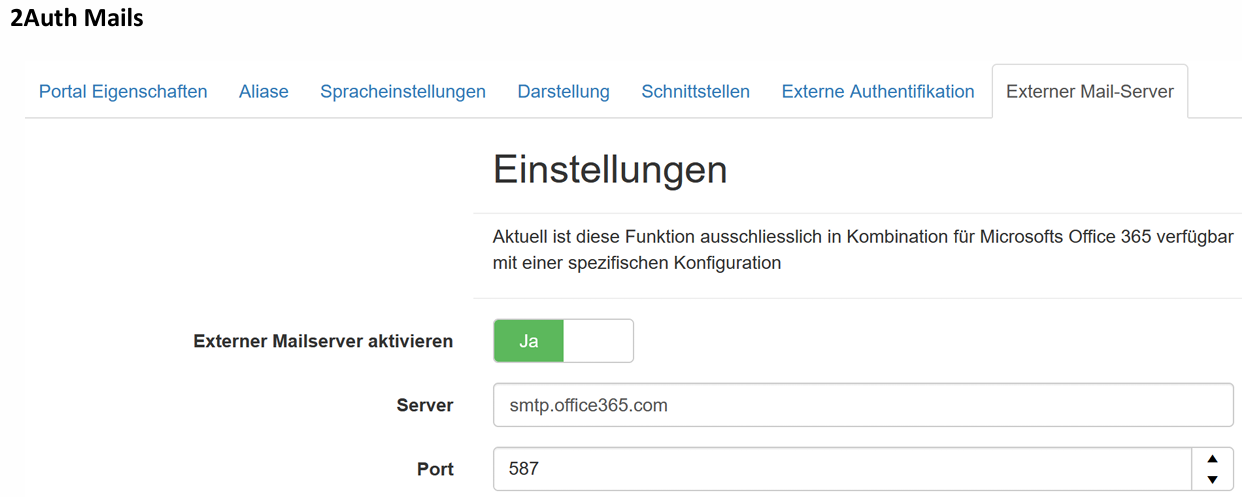Image resolution: width=1242 pixels, height=497 pixels.
Task: Click the Externer Mailserver aktivieren label
Action: click(x=323, y=341)
